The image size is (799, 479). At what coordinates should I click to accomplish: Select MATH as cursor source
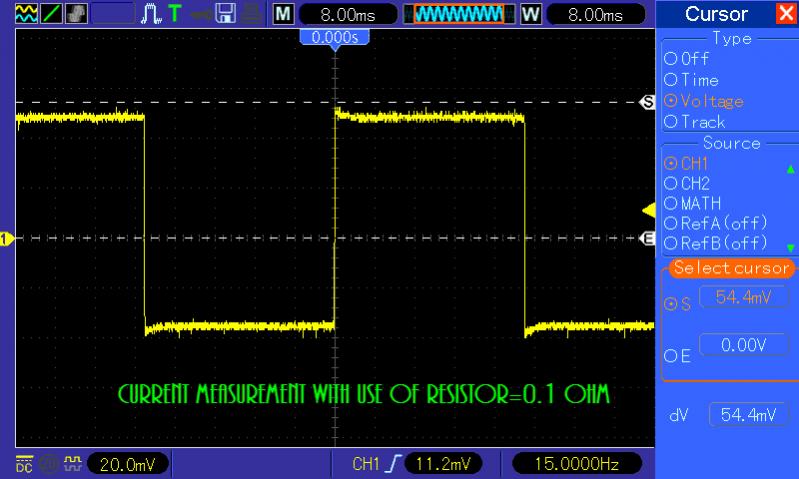tap(693, 203)
